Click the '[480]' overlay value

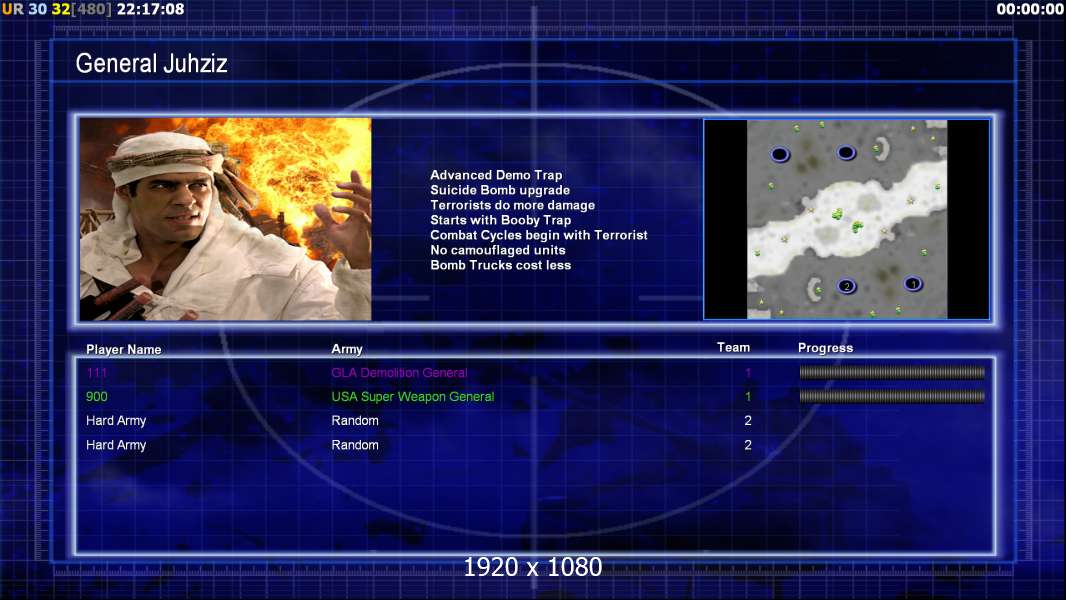[91, 9]
